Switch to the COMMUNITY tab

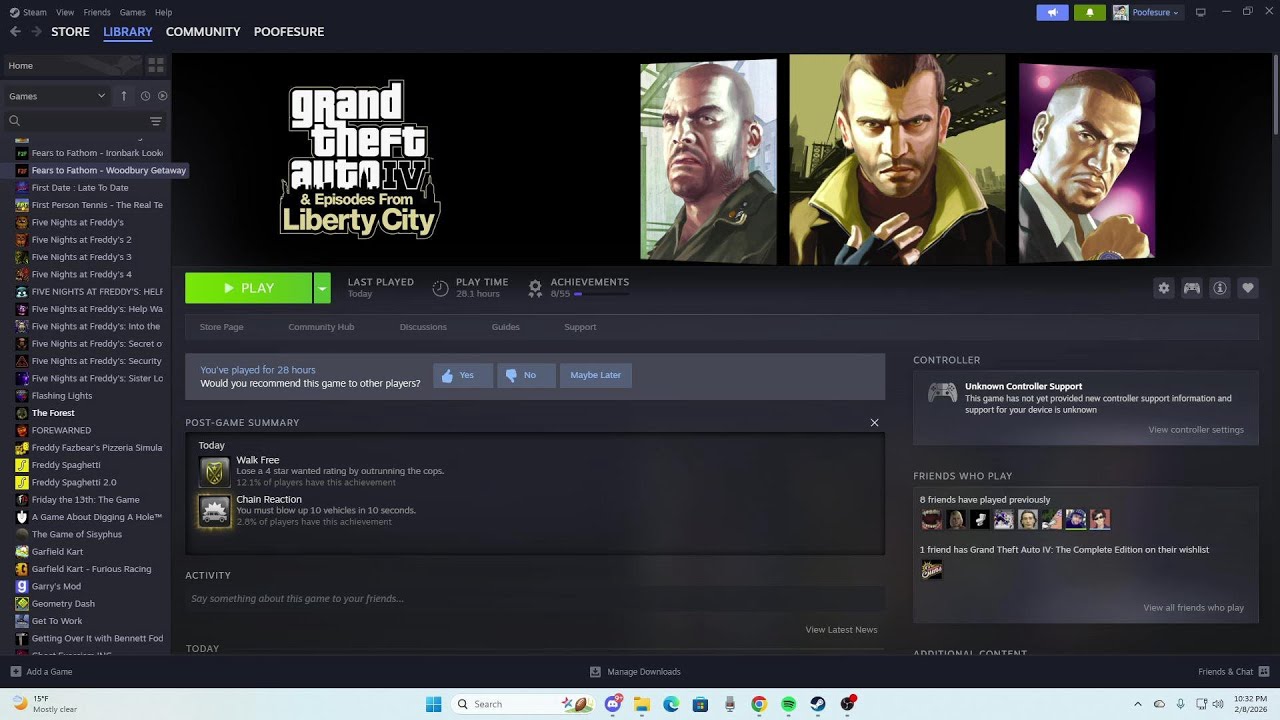pos(203,32)
